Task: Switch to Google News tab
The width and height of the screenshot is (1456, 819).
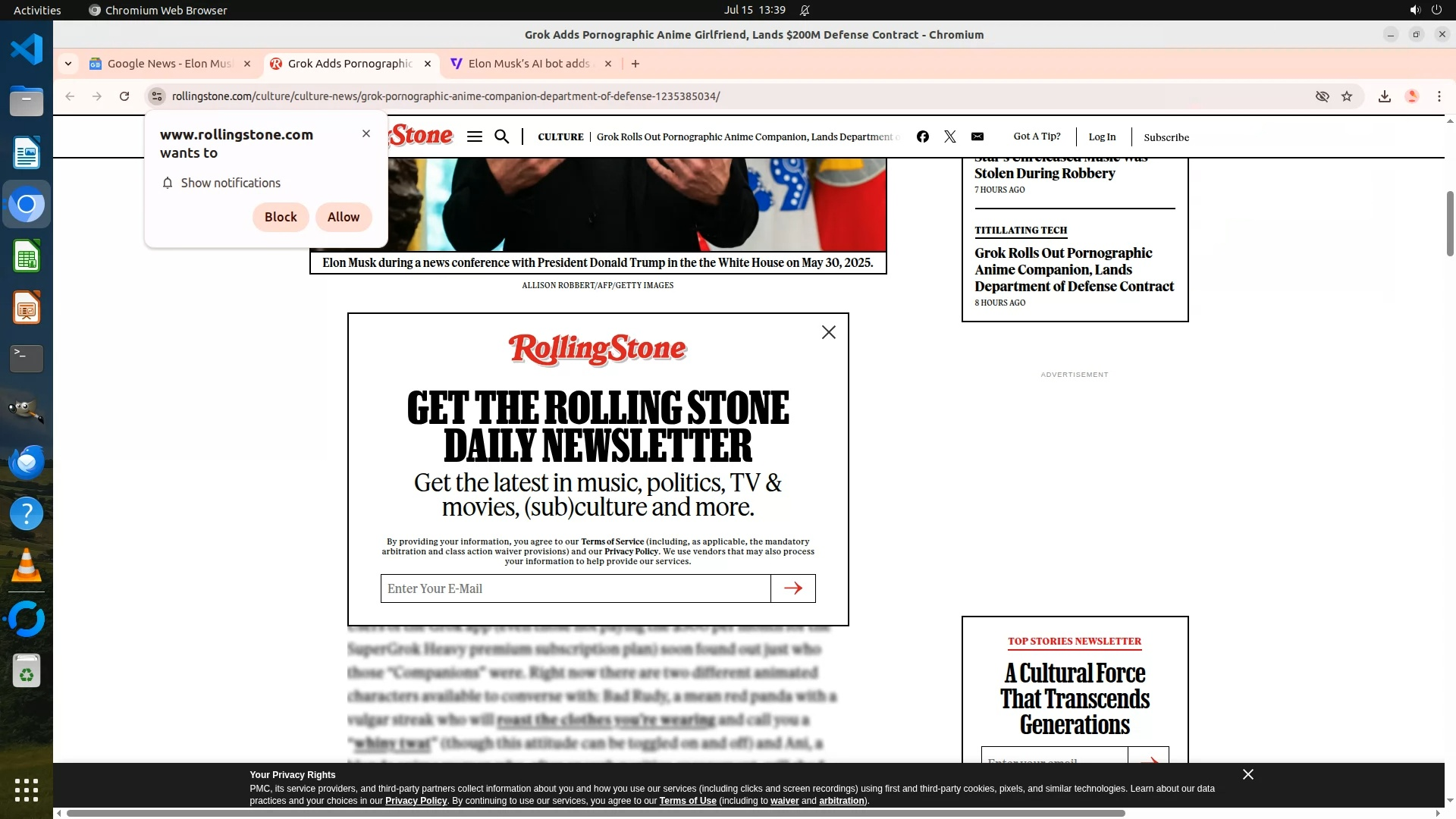Action: tap(168, 64)
